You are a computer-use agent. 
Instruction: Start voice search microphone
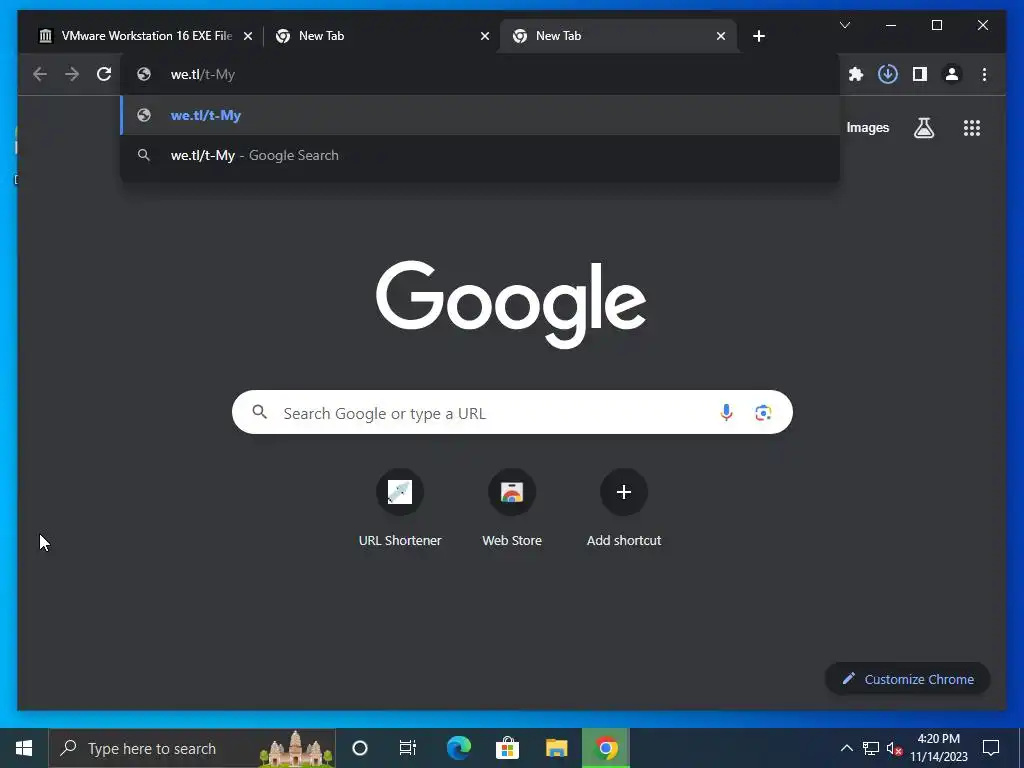pyautogui.click(x=726, y=413)
